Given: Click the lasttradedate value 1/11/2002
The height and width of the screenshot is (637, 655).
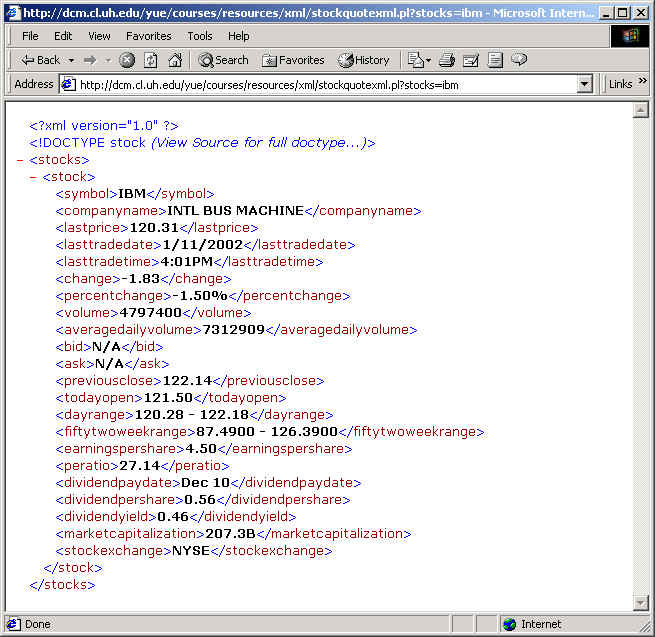Looking at the screenshot, I should tap(203, 245).
